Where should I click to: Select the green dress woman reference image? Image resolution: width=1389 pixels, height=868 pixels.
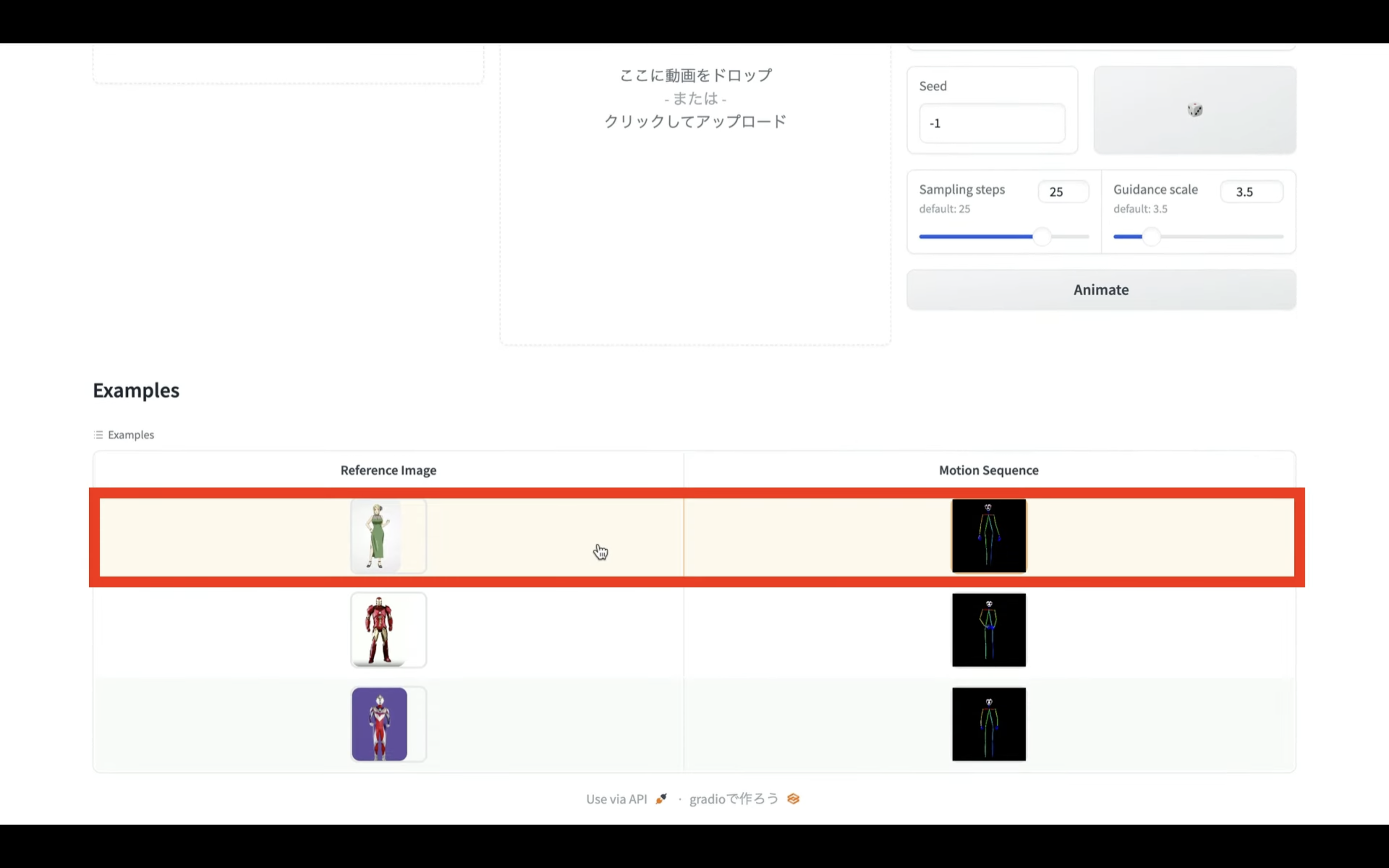tap(388, 536)
